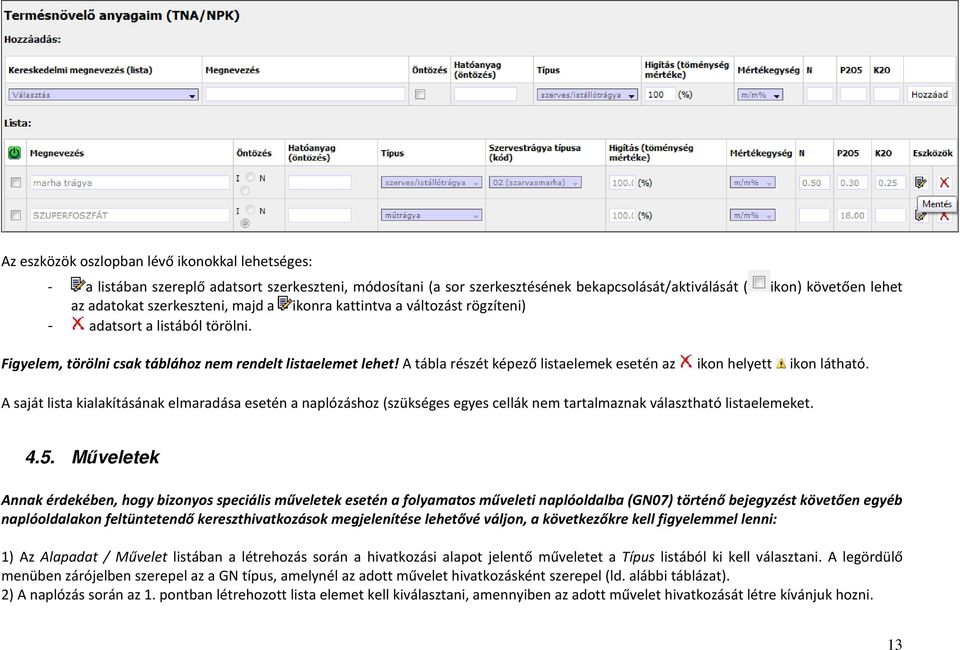The image size is (960, 650).
Task: Click edit icon in marha trágya row
Action: tap(920, 182)
